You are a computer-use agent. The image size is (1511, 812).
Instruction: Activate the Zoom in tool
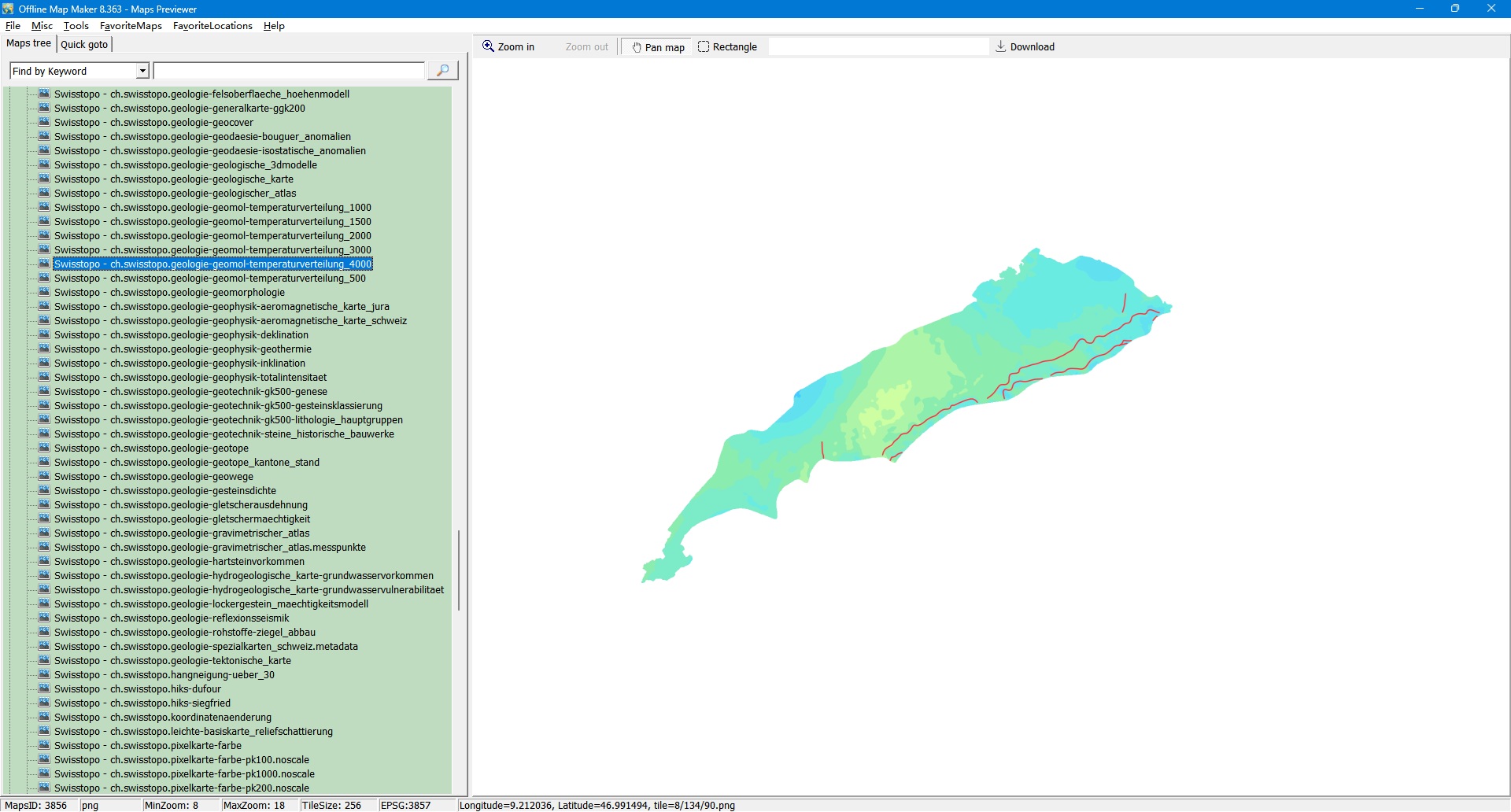[x=508, y=47]
